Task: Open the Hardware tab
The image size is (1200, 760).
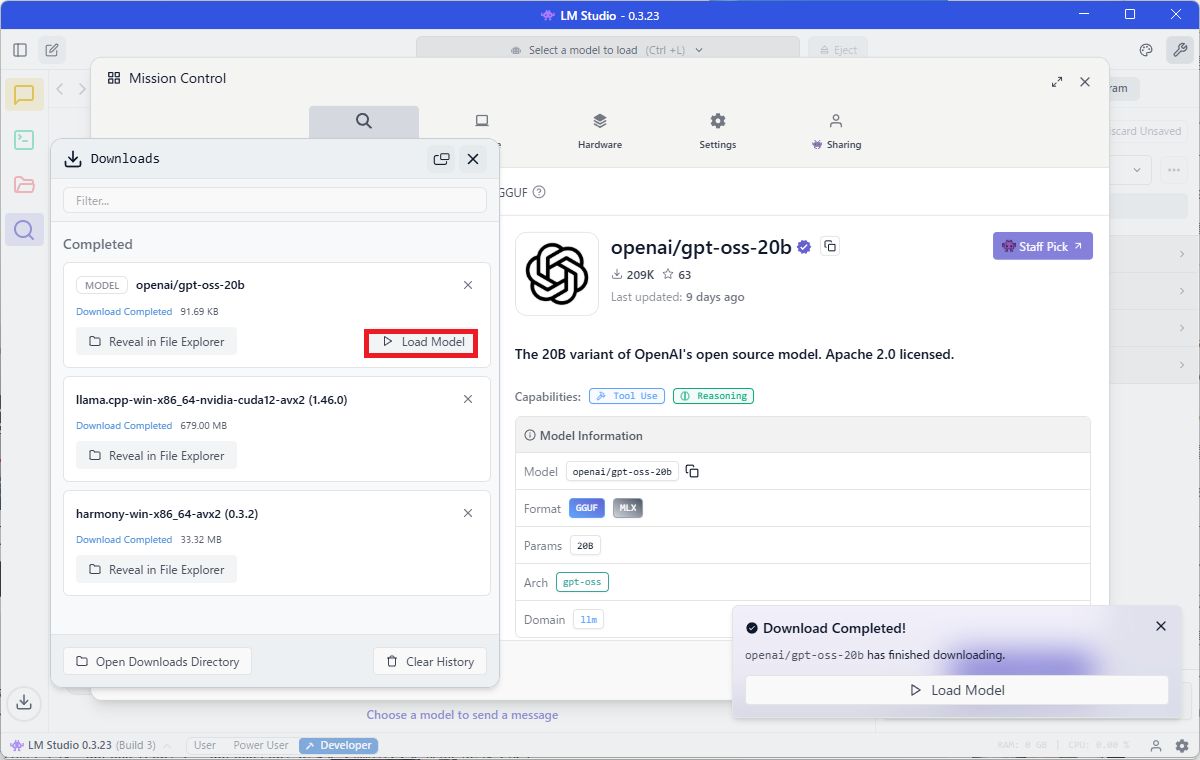Action: [x=600, y=130]
